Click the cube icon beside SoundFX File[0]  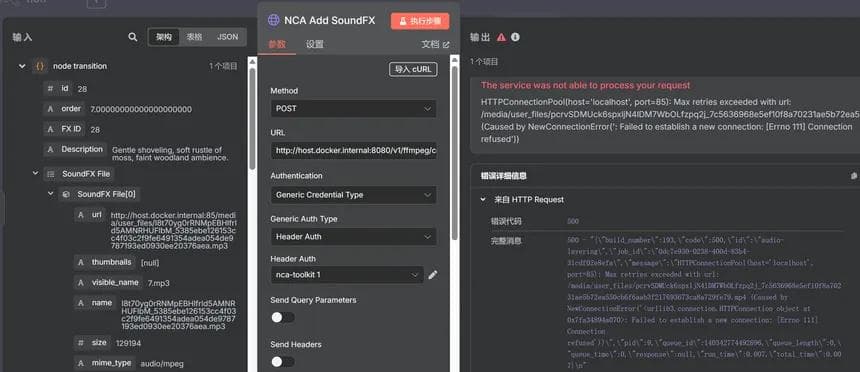pyautogui.click(x=66, y=194)
